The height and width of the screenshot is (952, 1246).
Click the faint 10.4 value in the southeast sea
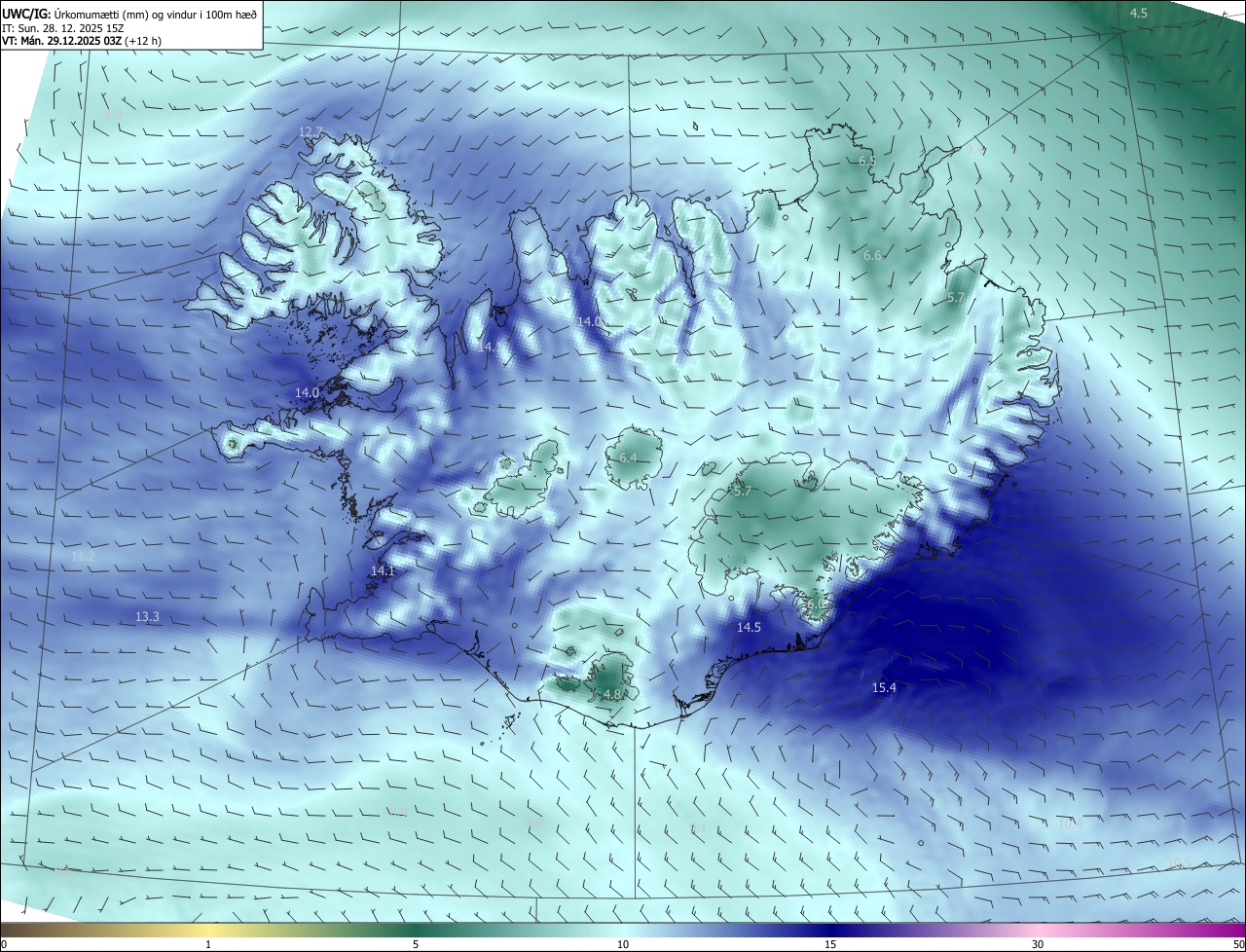1070,823
